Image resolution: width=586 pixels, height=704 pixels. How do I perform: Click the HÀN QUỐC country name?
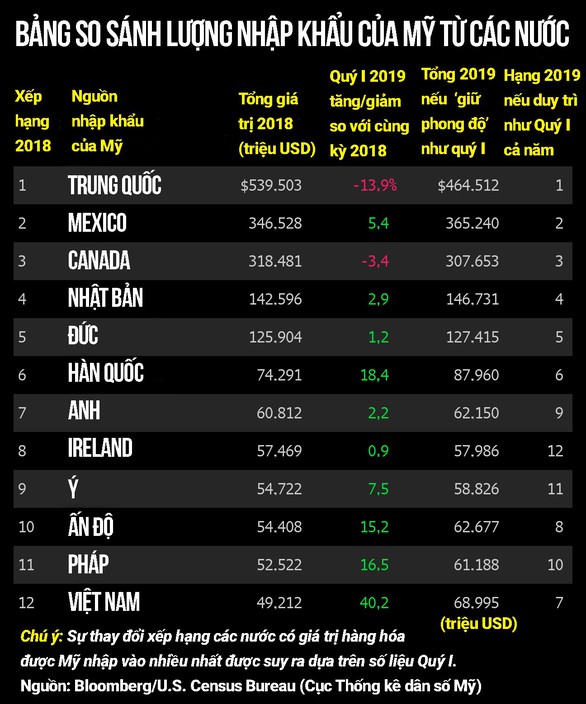coord(106,372)
